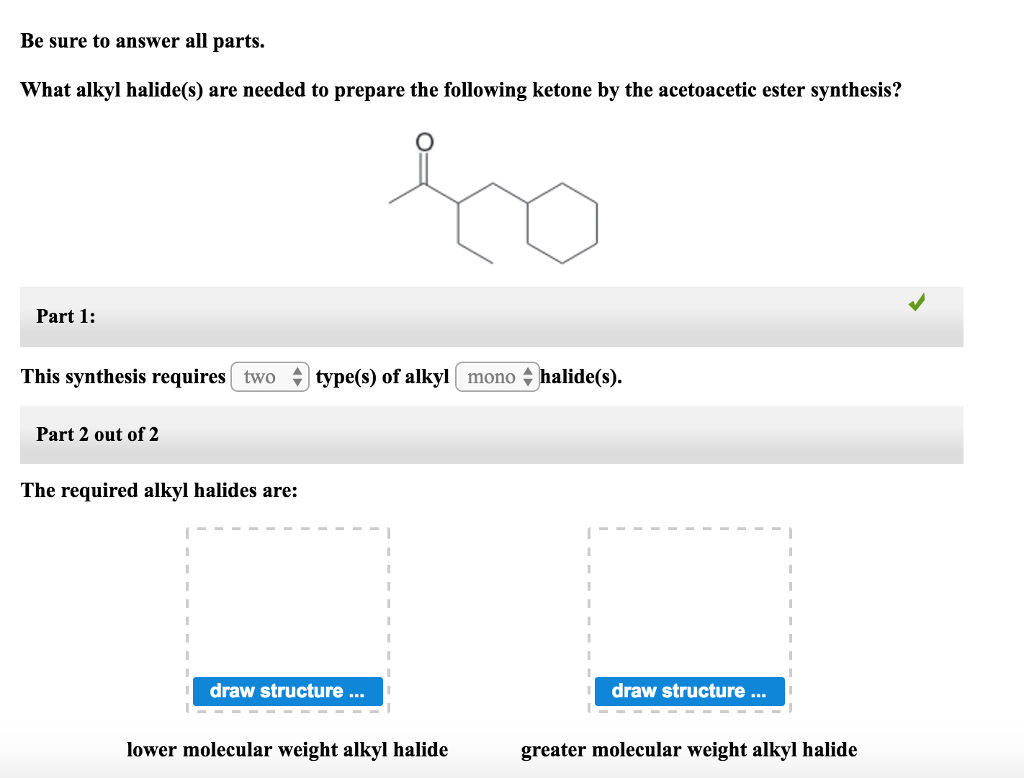
Task: Click the up arrow on the 'mono' selector
Action: pos(528,371)
